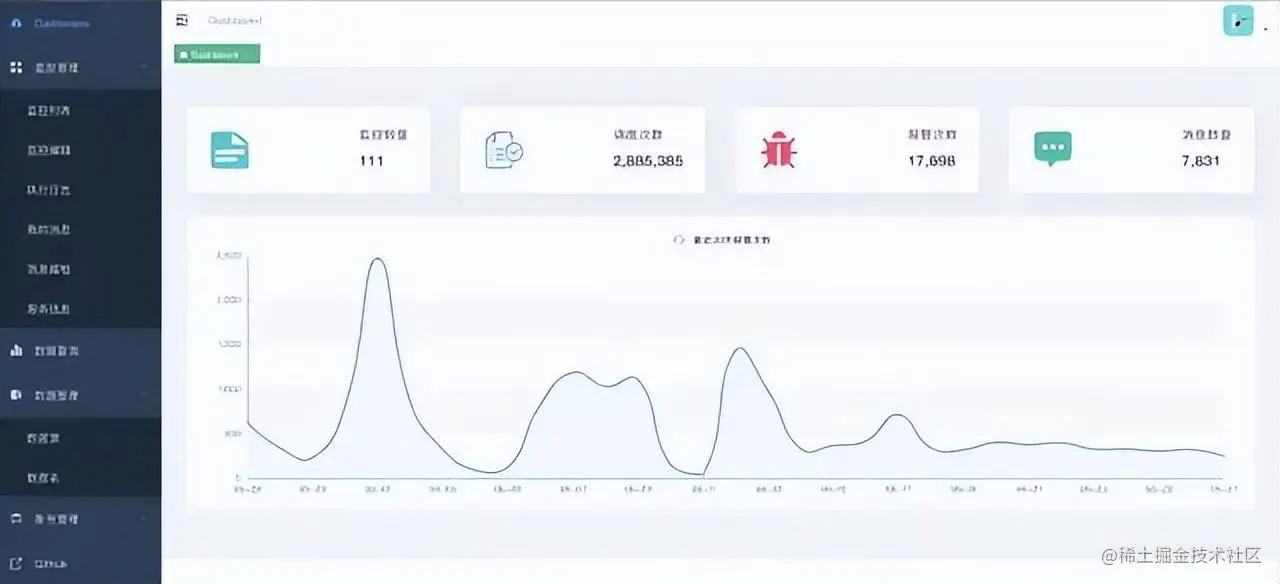Expand the bus-icon group chevron
This screenshot has height=584, width=1280.
coord(145,519)
